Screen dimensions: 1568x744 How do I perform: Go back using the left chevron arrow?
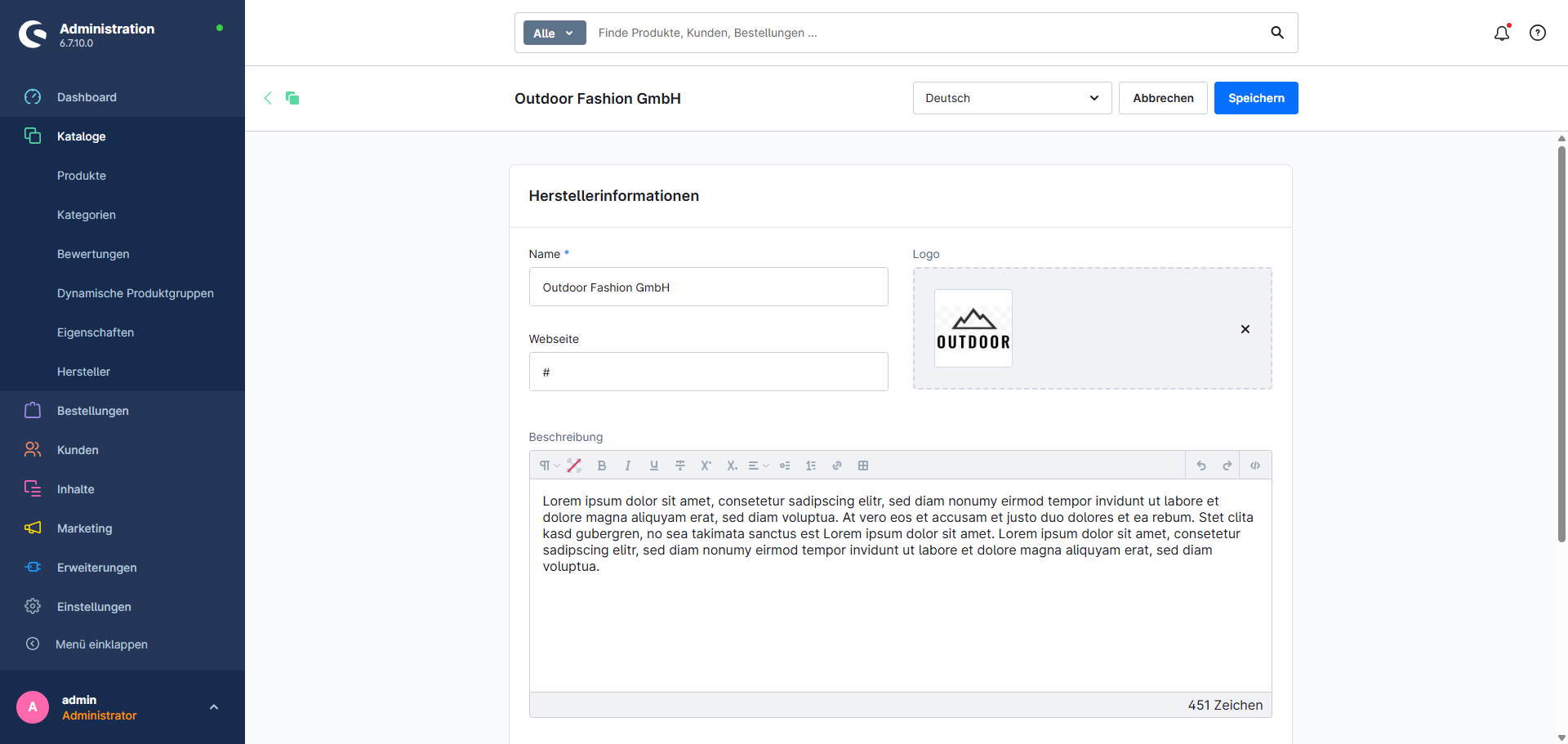point(268,98)
